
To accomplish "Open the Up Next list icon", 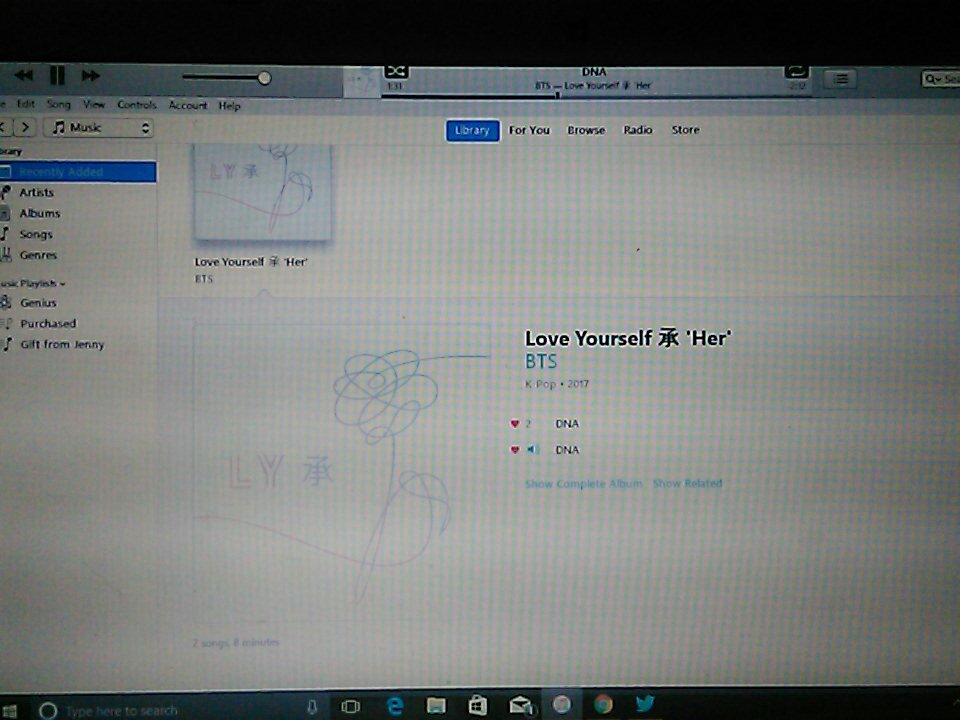I will coord(841,79).
